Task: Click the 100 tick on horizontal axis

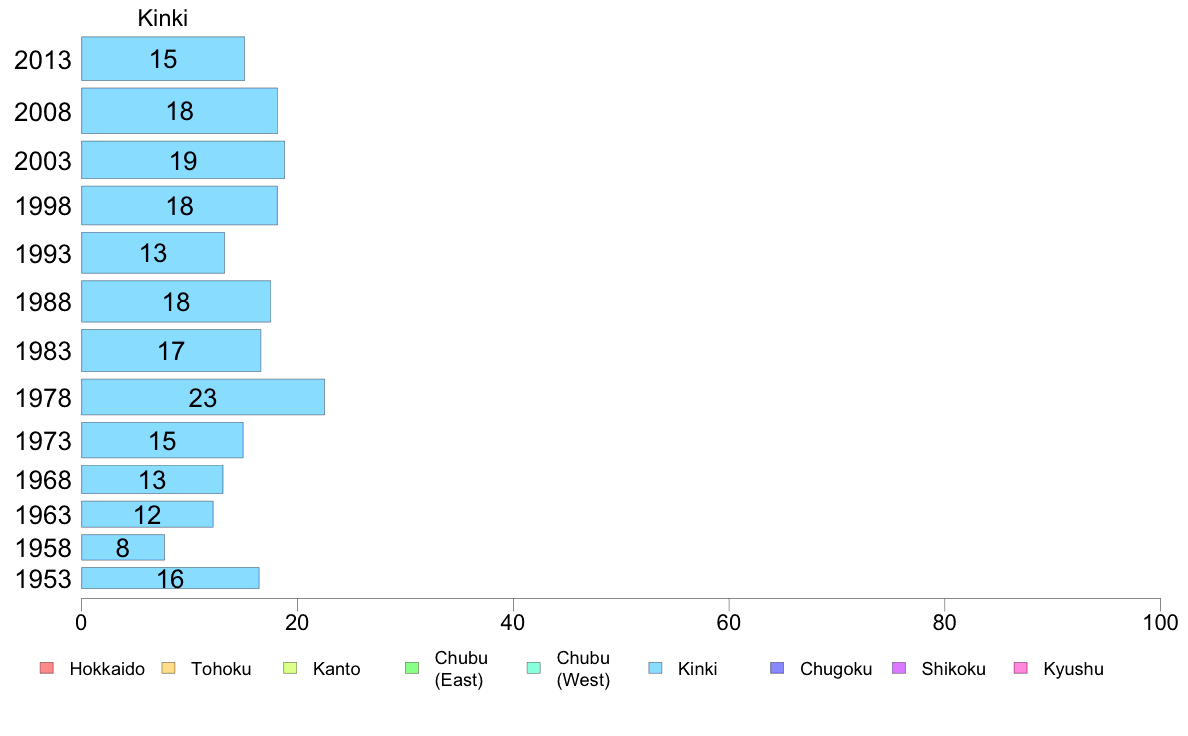Action: tap(1160, 622)
